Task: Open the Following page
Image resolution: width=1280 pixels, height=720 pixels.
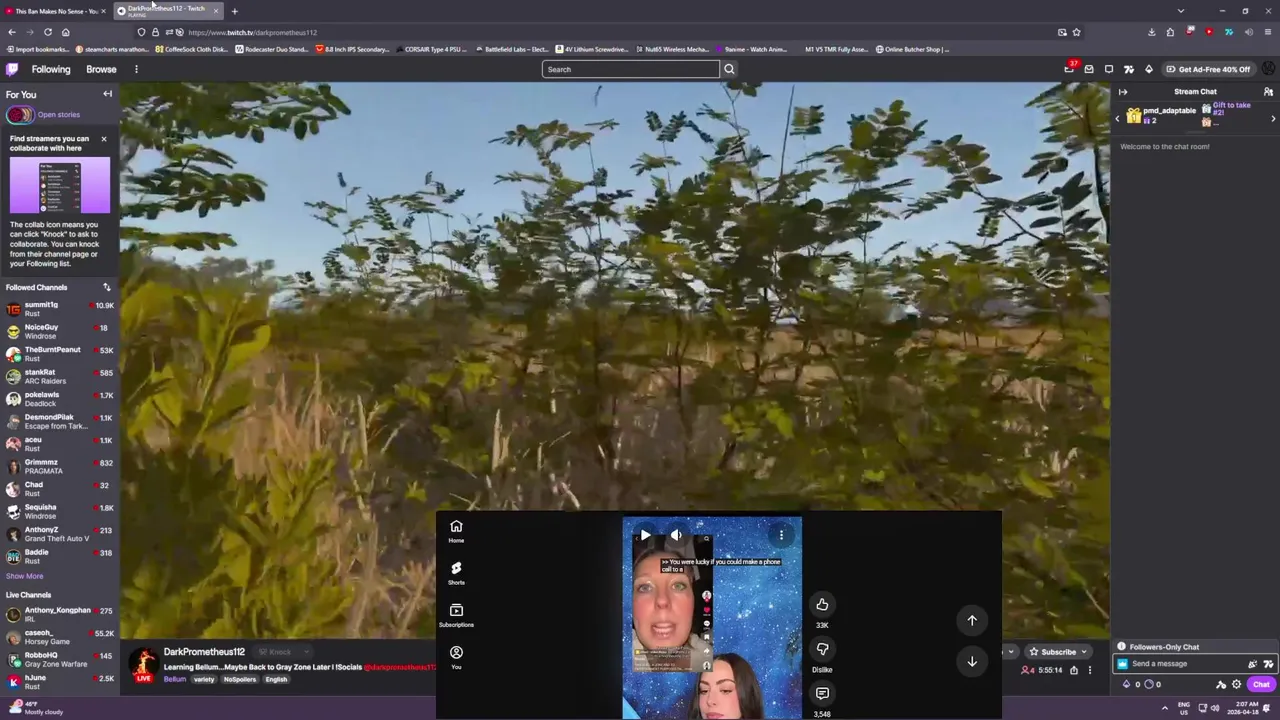Action: [51, 69]
